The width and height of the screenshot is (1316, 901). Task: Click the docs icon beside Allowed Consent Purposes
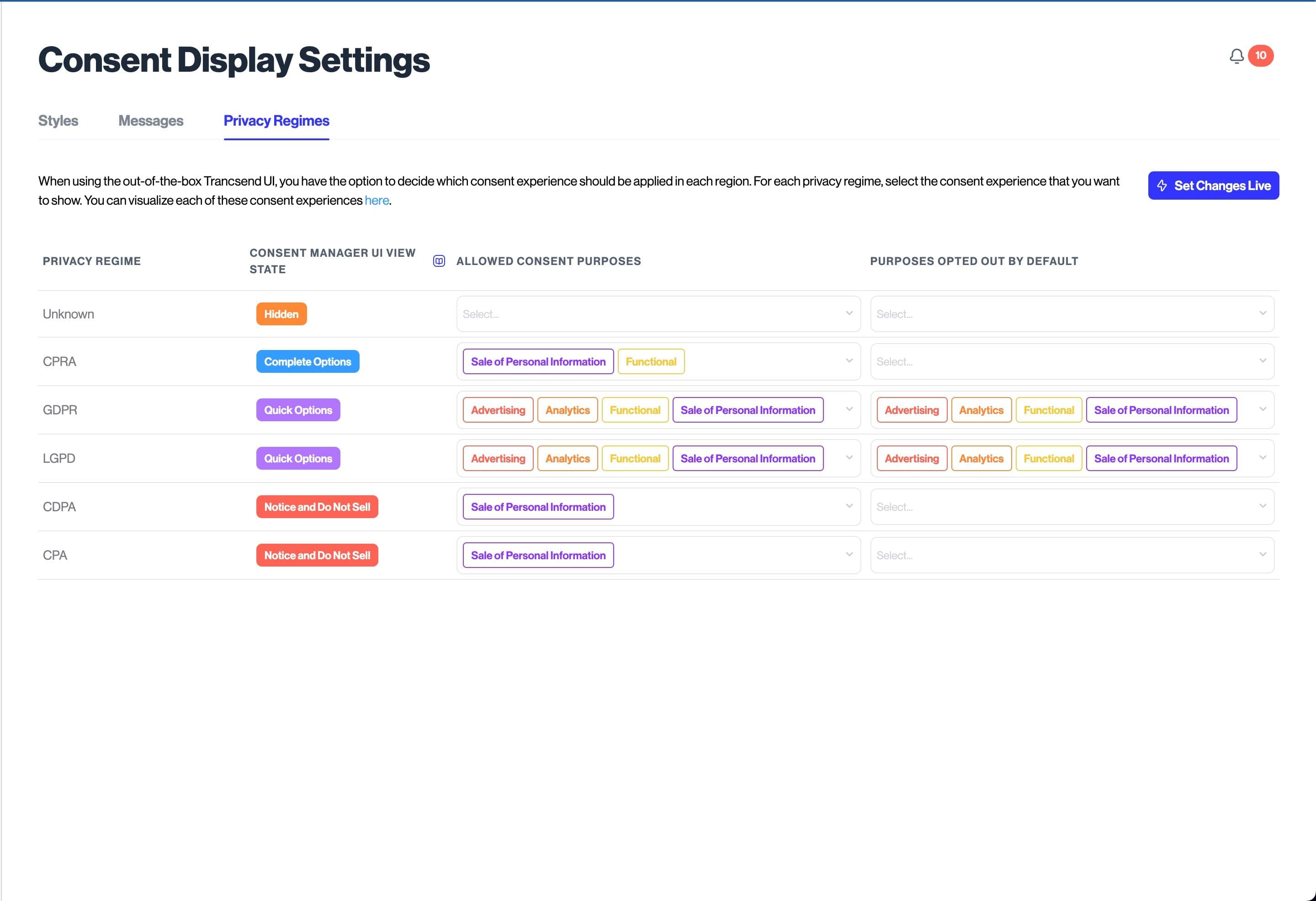click(439, 261)
